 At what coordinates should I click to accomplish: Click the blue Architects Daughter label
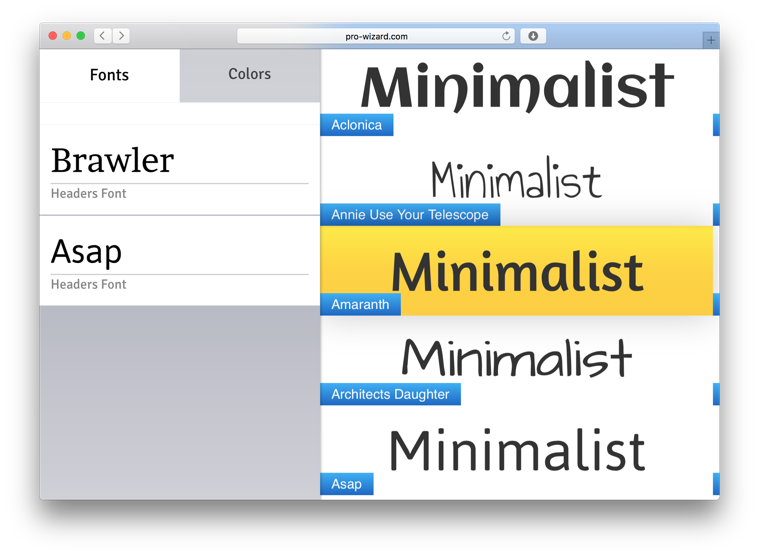pos(390,394)
